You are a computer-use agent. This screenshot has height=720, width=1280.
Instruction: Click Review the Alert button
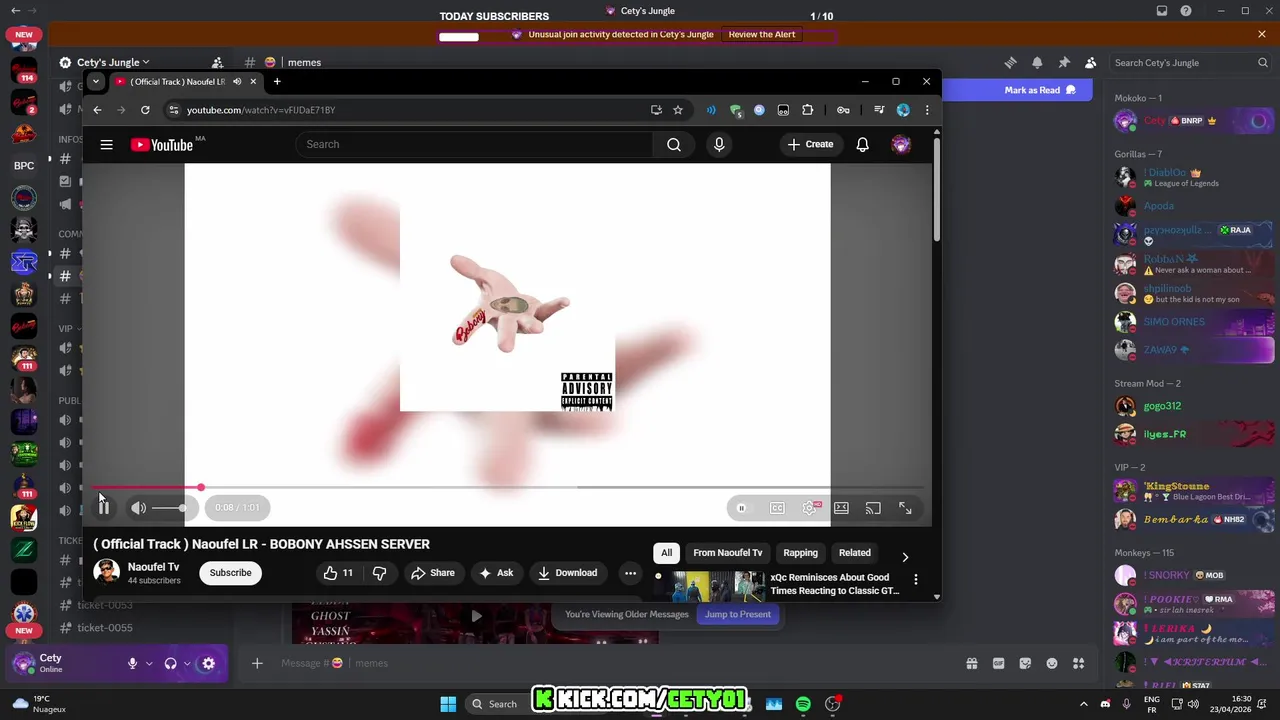coord(762,34)
